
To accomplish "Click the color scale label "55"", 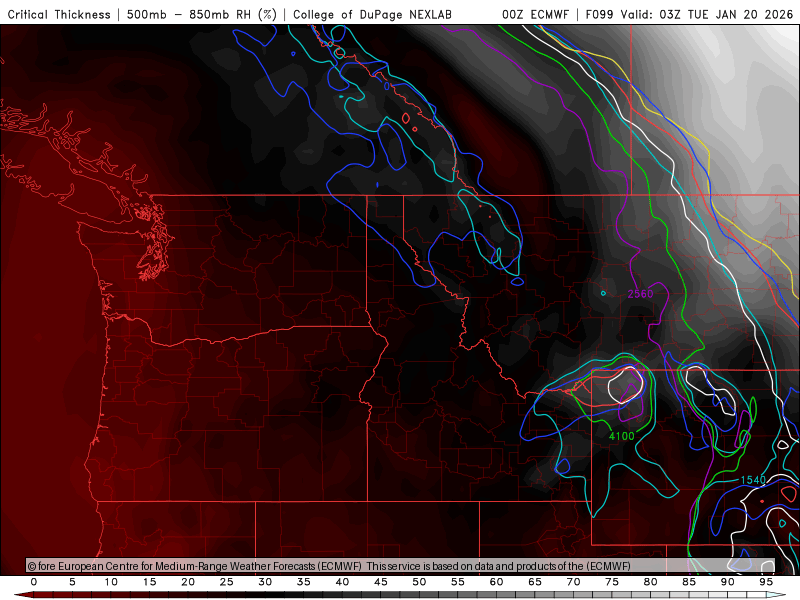I will click(458, 582).
